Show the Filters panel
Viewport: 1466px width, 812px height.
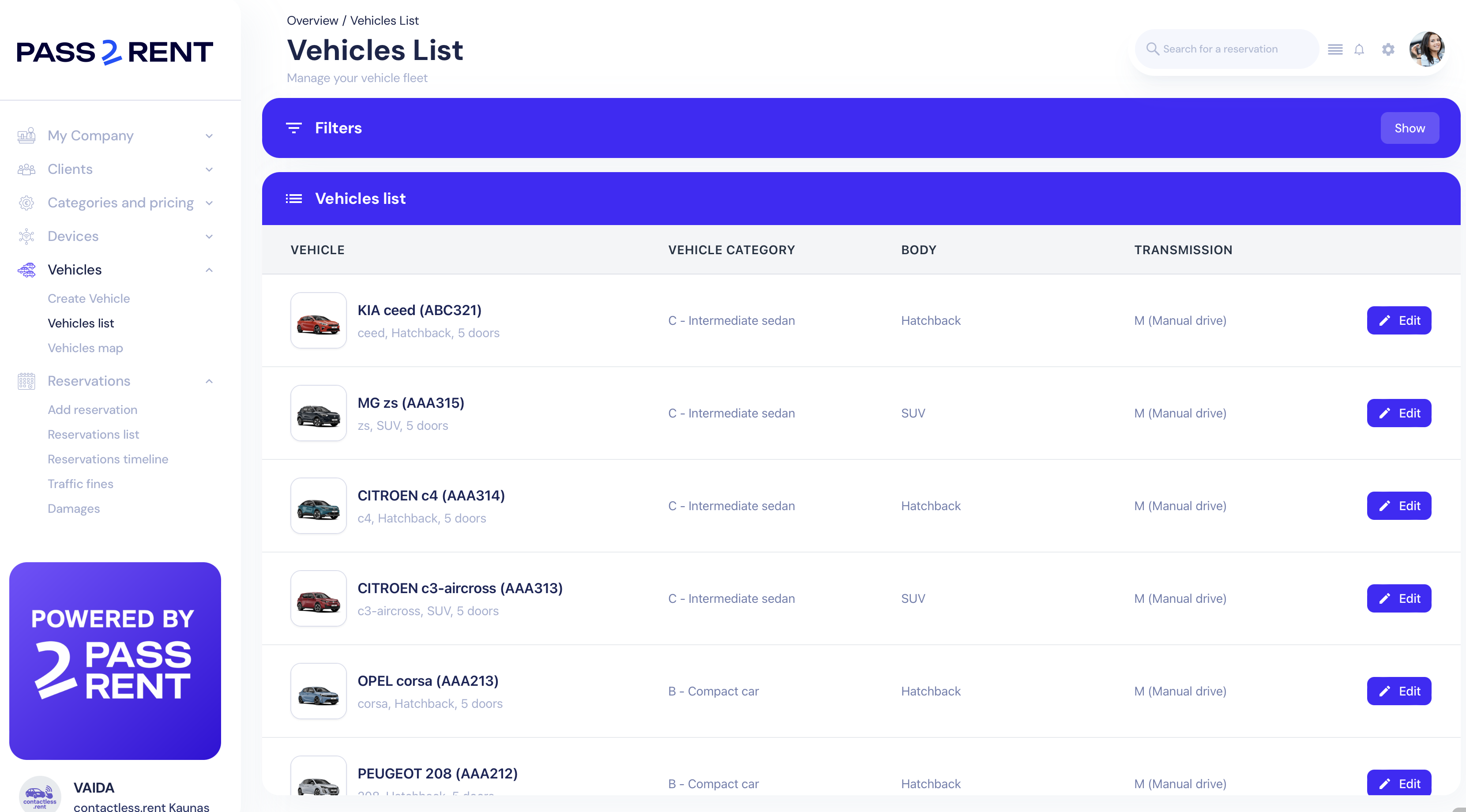pos(1409,128)
